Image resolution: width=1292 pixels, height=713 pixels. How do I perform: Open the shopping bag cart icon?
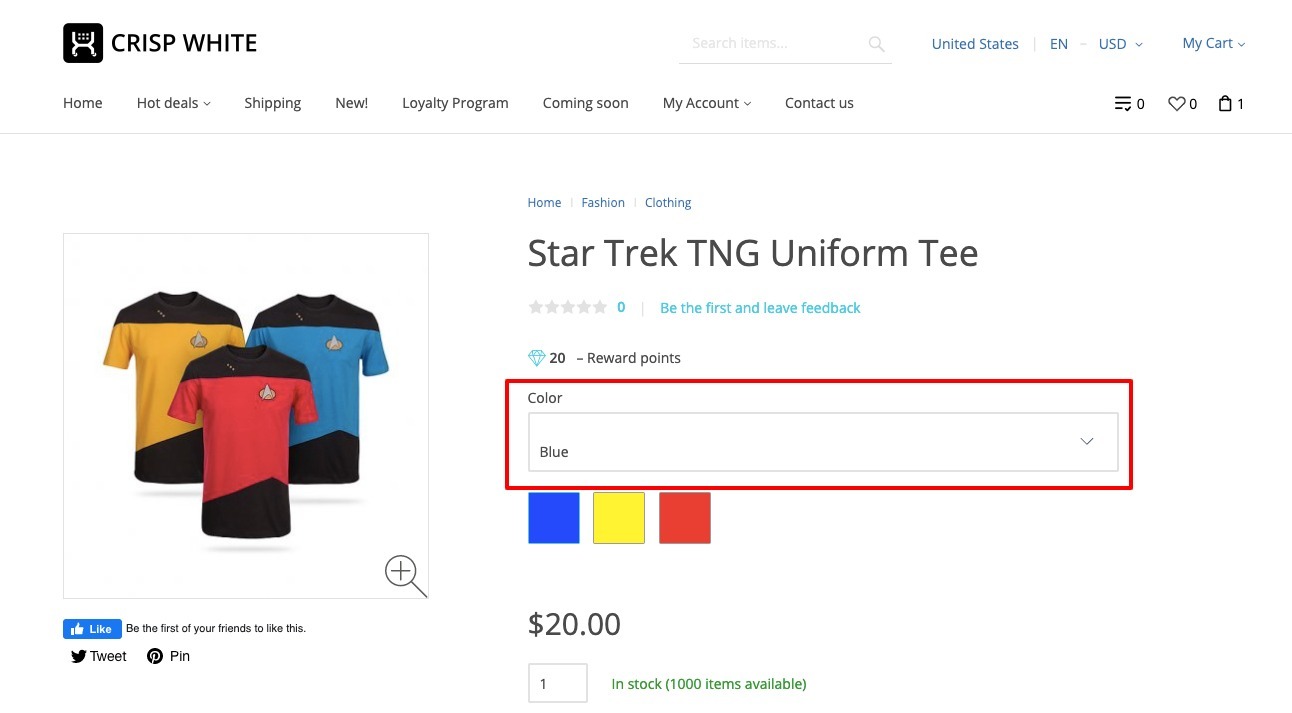1225,103
